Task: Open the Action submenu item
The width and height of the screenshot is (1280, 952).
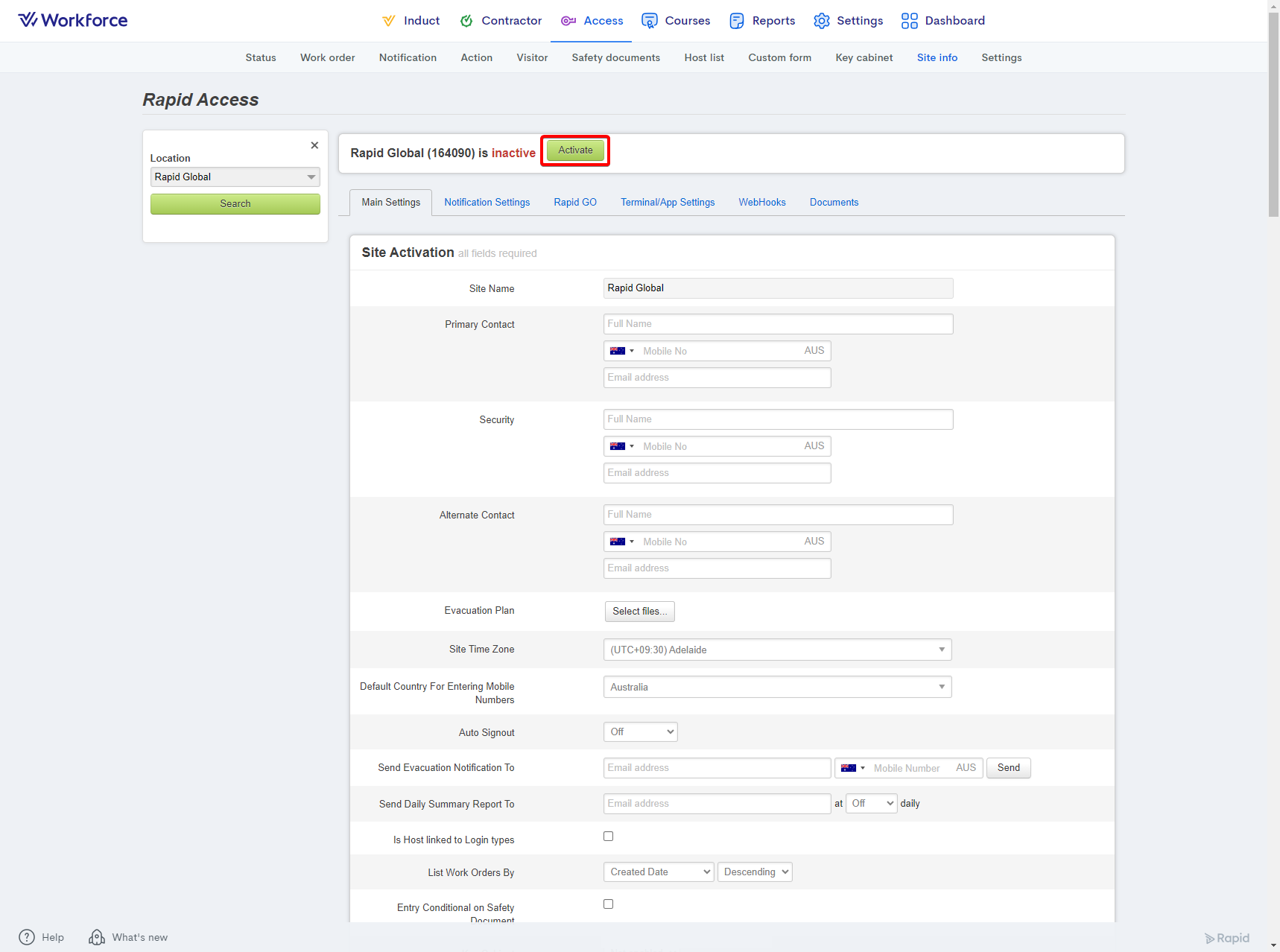Action: pyautogui.click(x=477, y=57)
